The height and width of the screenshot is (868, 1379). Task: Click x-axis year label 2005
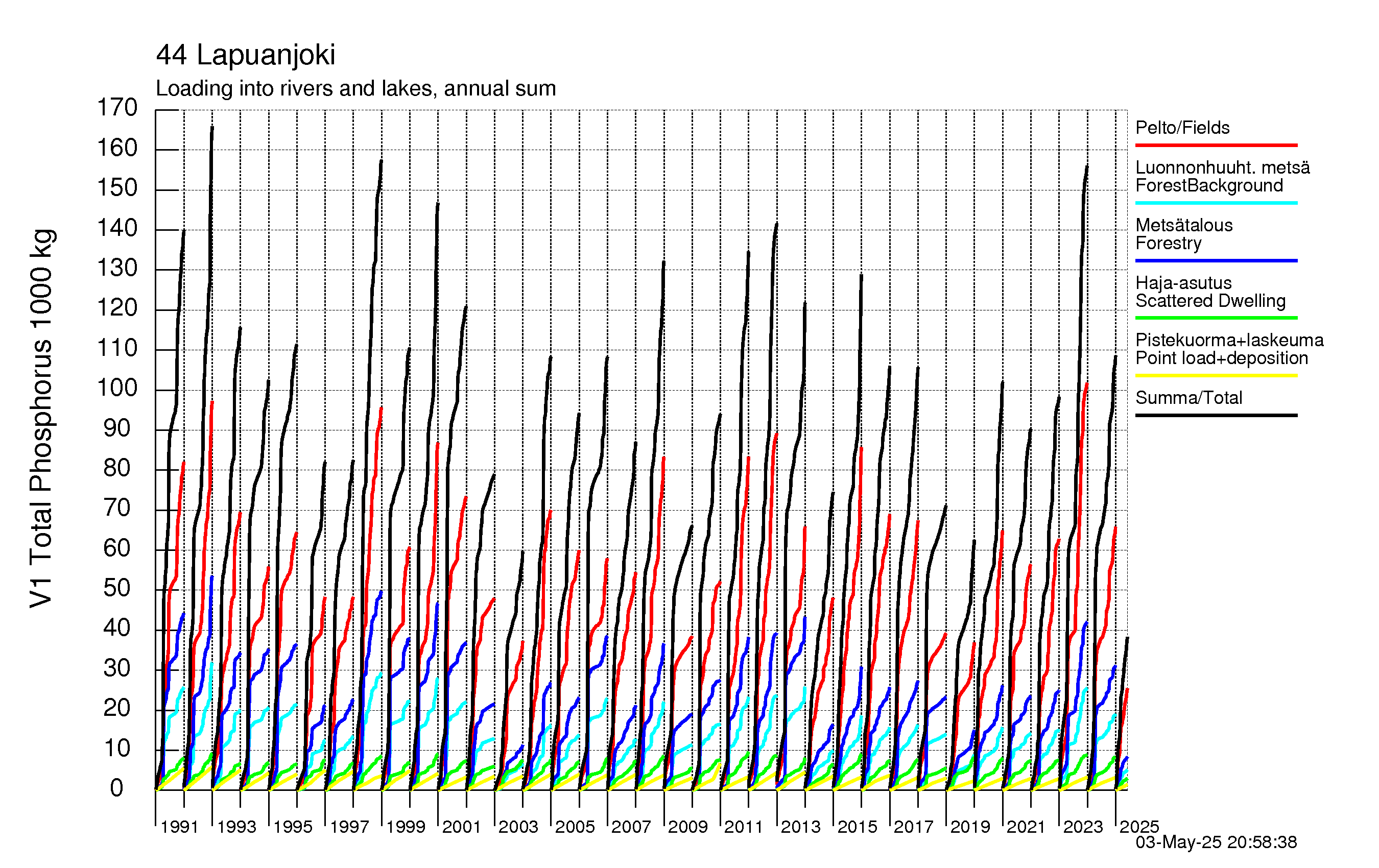tap(575, 827)
